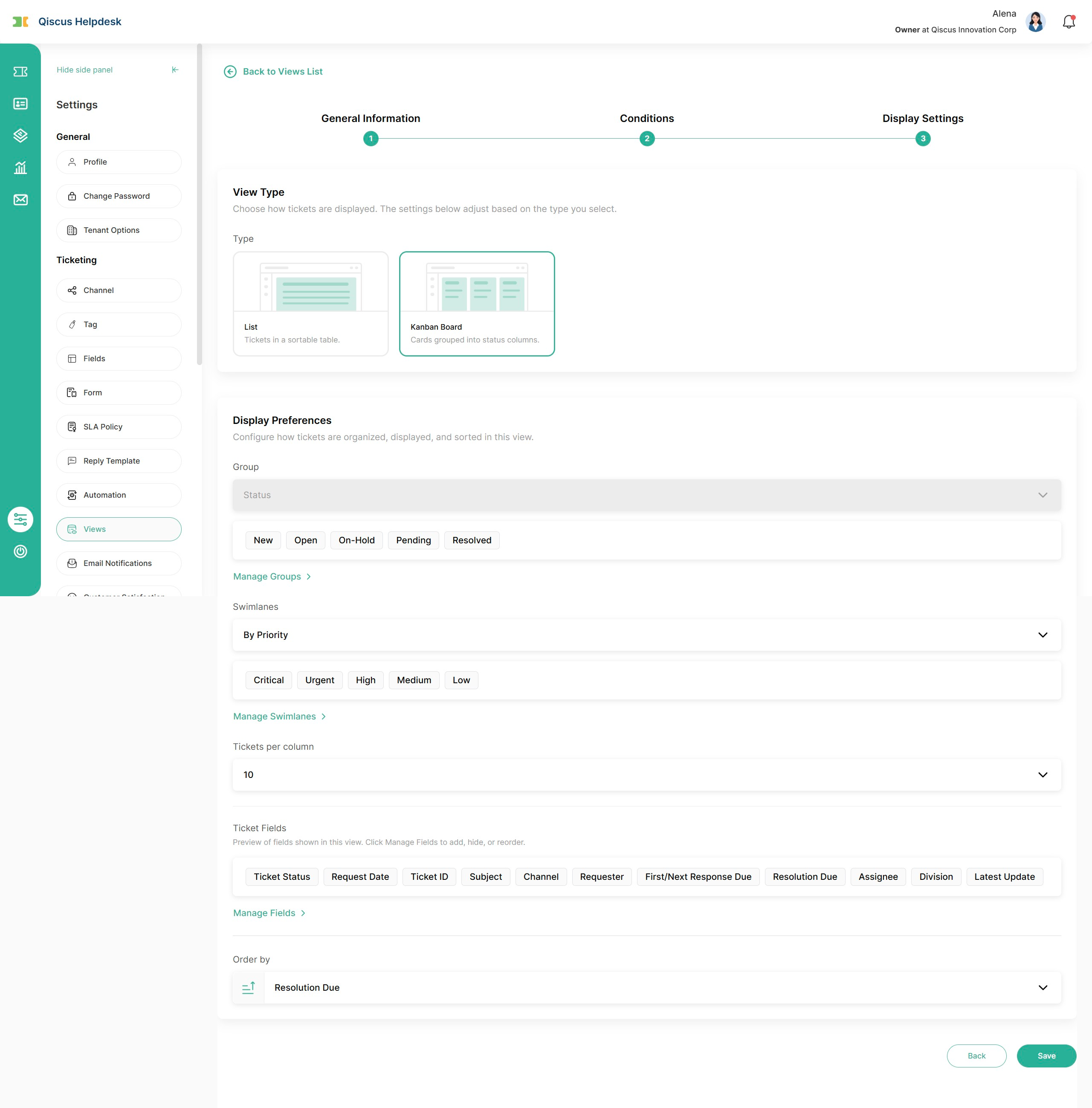
Task: Open the Tickets per column dropdown
Action: point(647,775)
